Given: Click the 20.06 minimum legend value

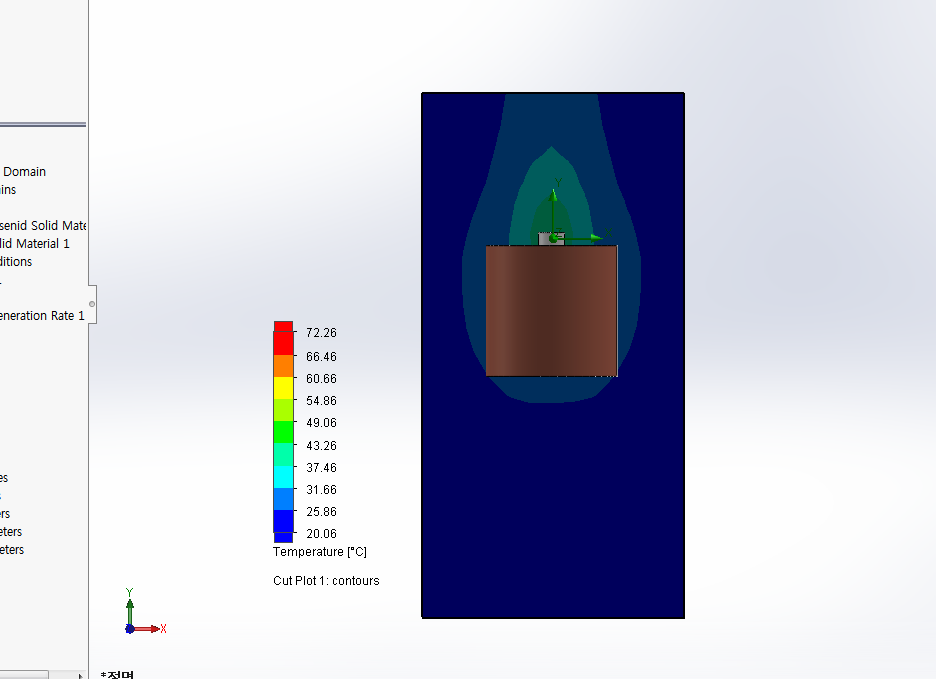Looking at the screenshot, I should (321, 534).
